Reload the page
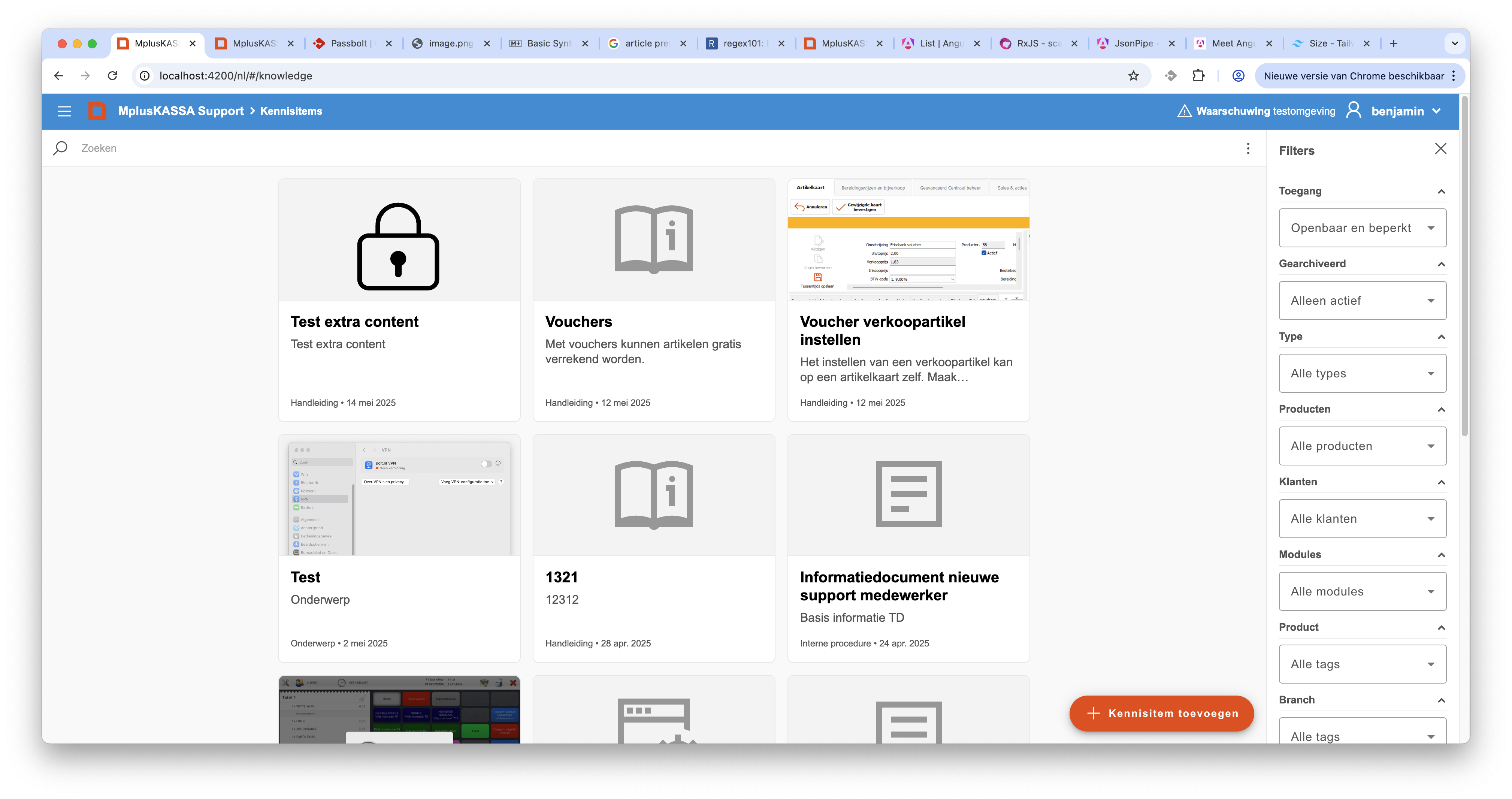Viewport: 1512px width, 799px height. [113, 76]
